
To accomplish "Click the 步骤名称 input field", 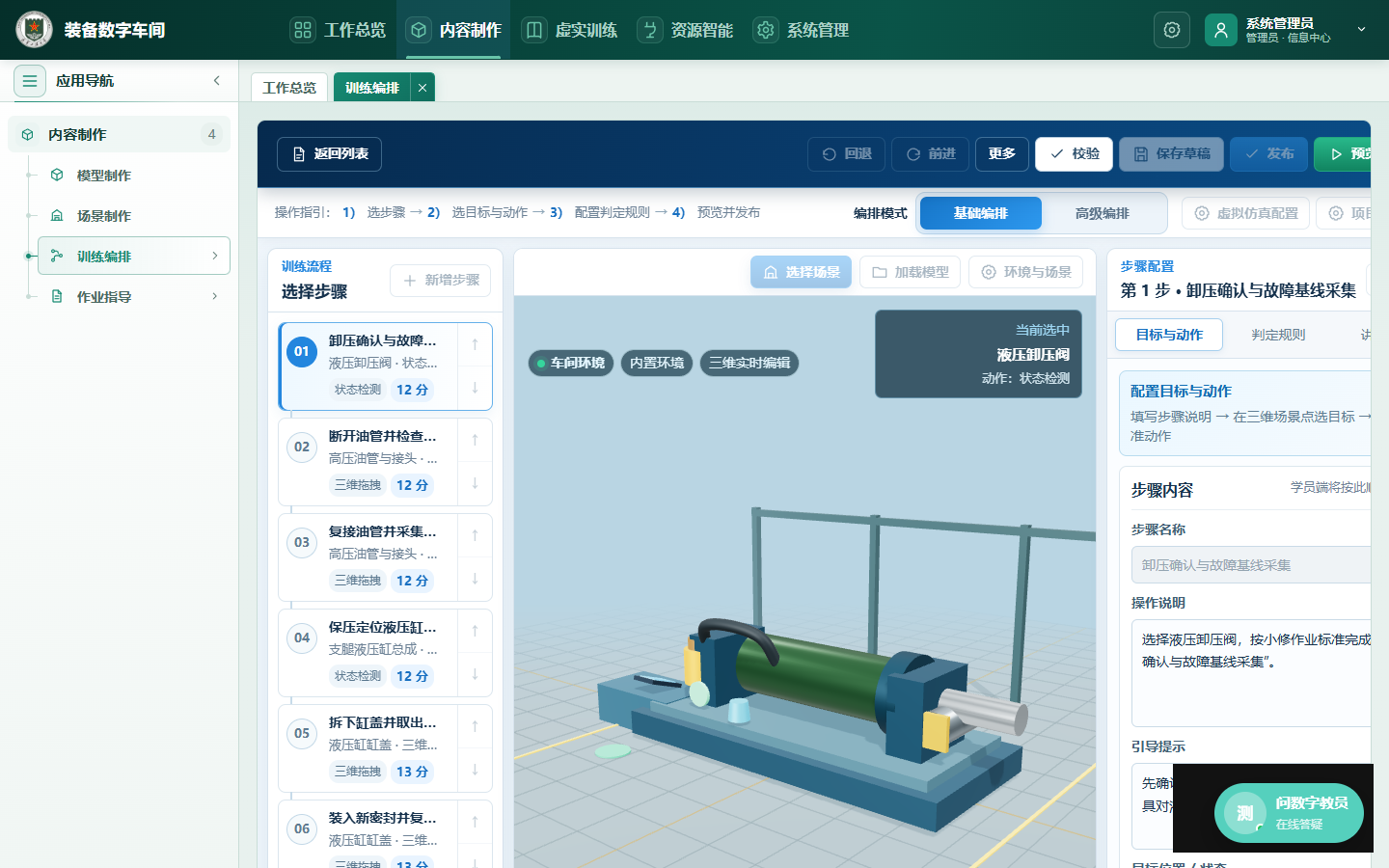I will coord(1251,565).
